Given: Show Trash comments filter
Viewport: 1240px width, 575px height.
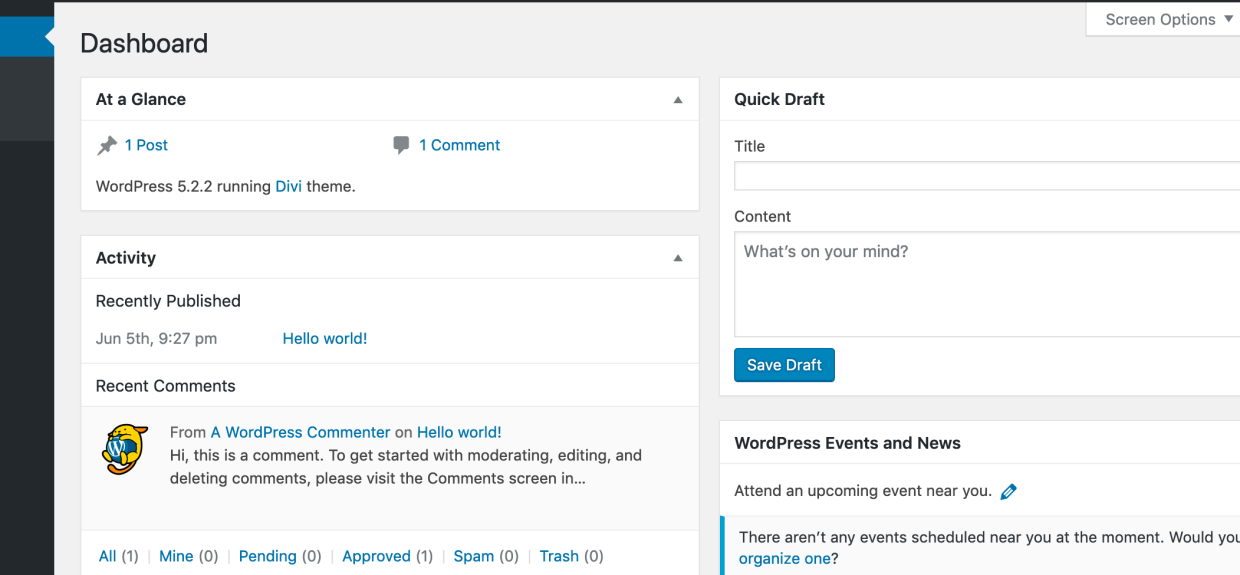Looking at the screenshot, I should tap(559, 556).
